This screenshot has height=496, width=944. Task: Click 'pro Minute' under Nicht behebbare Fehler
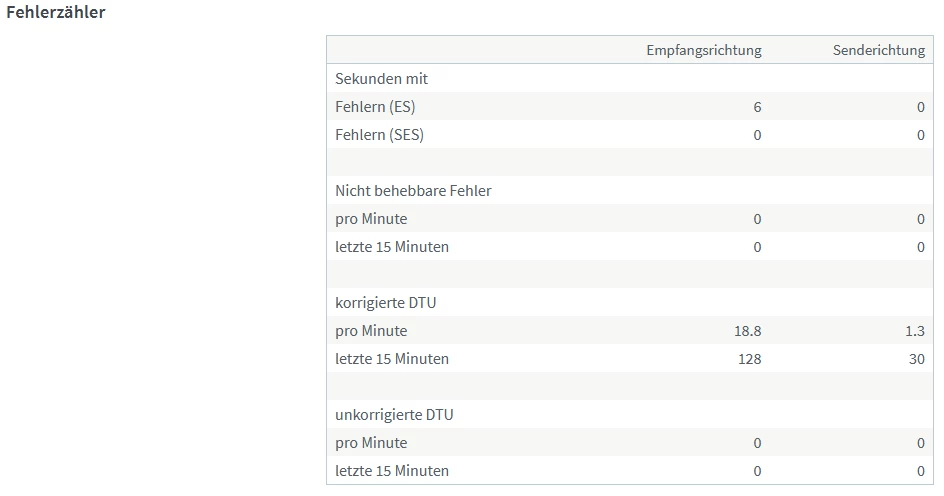(x=371, y=219)
